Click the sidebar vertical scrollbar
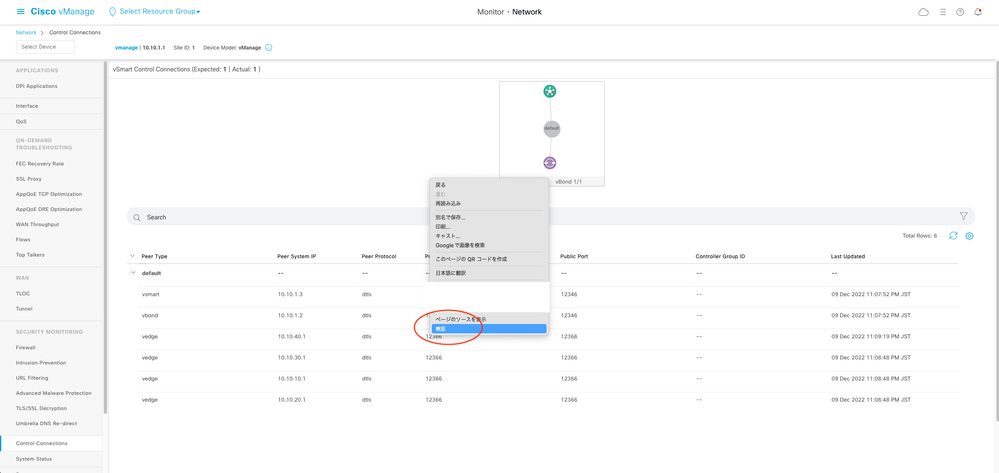The image size is (999, 473). coord(105,239)
